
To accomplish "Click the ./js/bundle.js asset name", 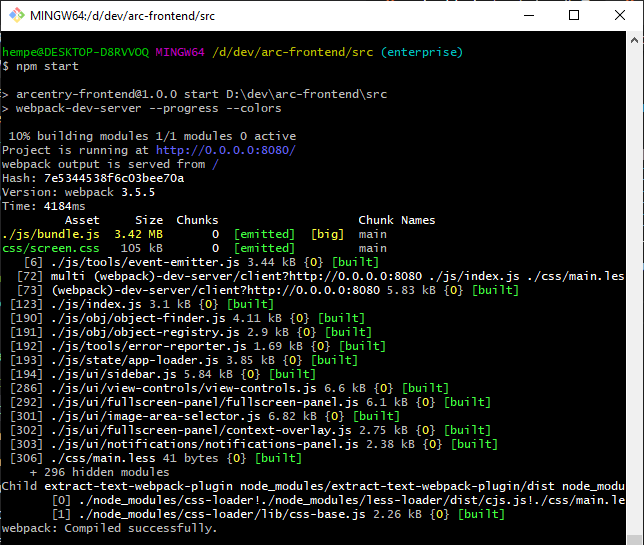I will point(51,235).
